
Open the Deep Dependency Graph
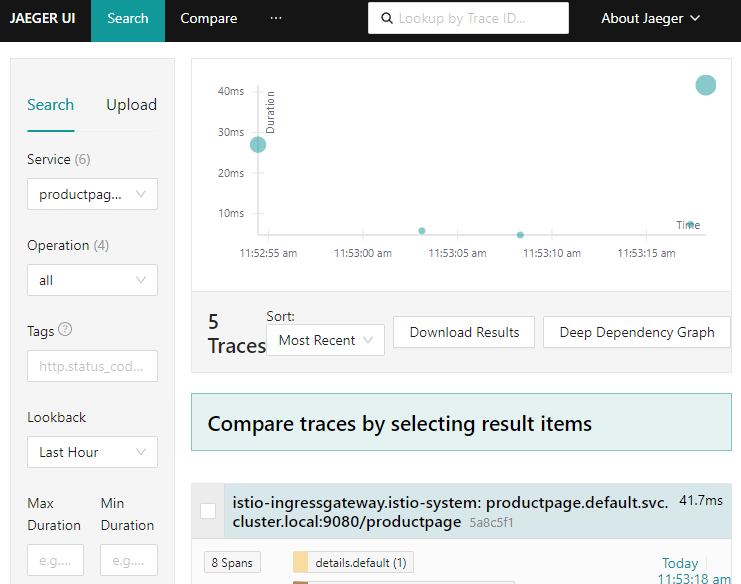[x=637, y=332]
